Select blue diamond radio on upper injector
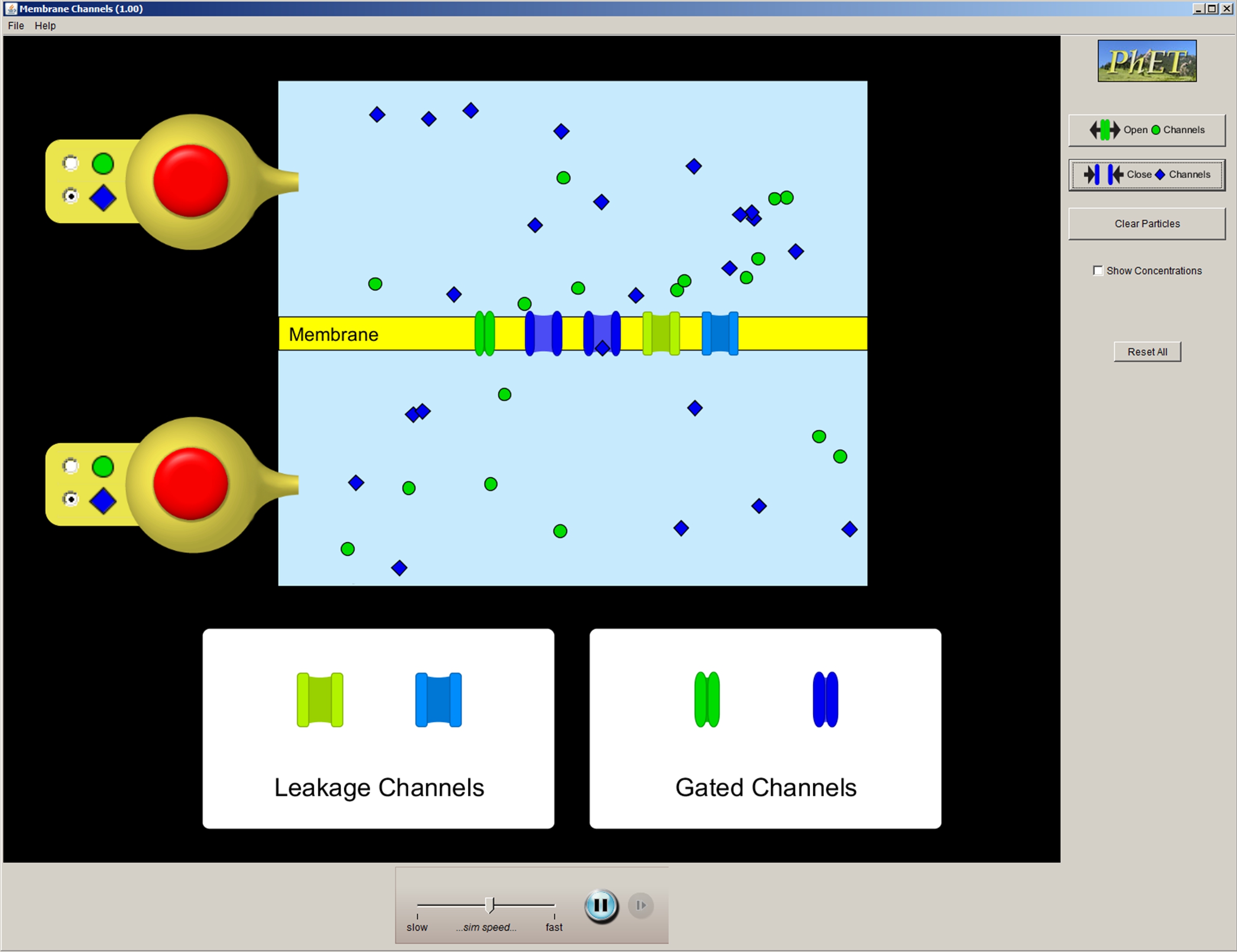Image resolution: width=1237 pixels, height=952 pixels. pos(71,196)
